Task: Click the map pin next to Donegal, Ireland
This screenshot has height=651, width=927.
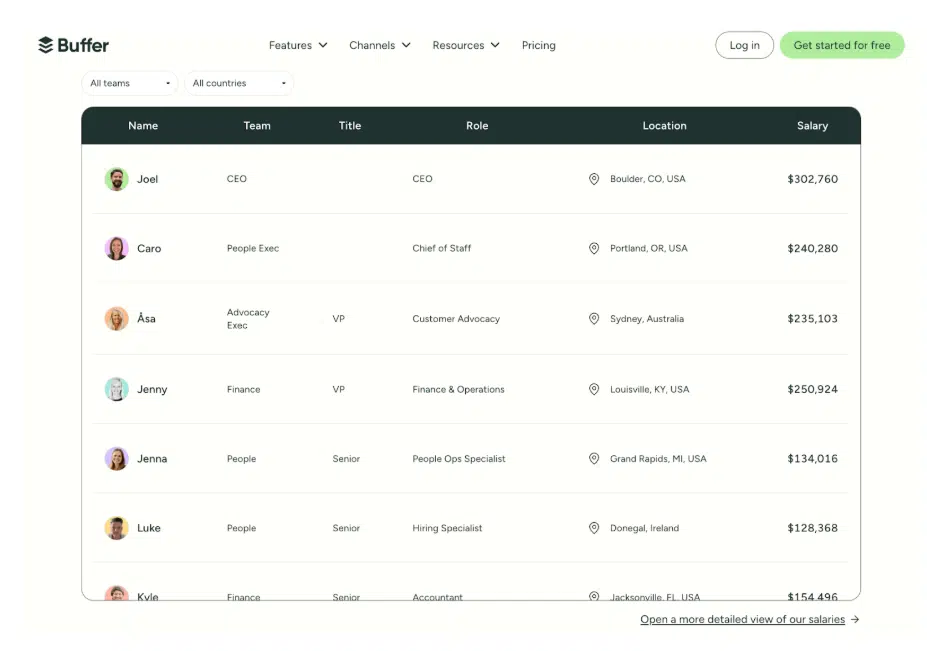Action: (594, 528)
